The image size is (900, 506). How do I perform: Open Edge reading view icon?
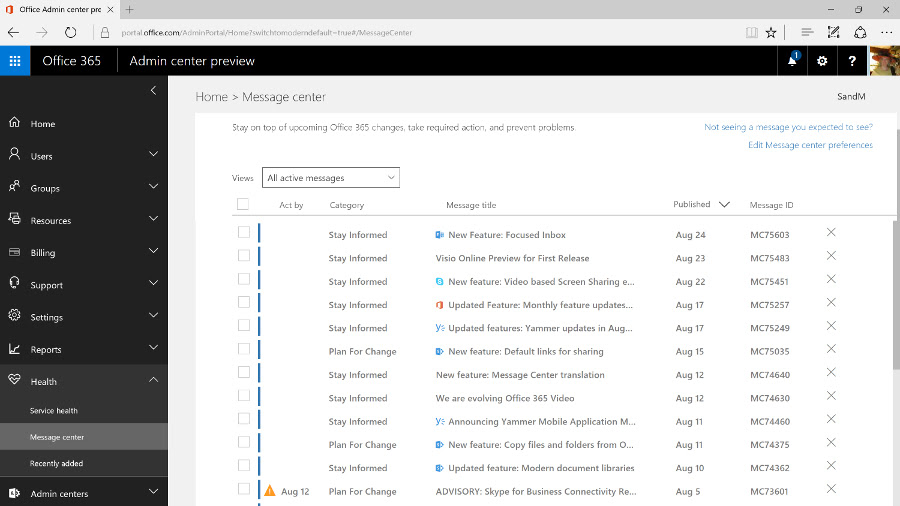[751, 33]
